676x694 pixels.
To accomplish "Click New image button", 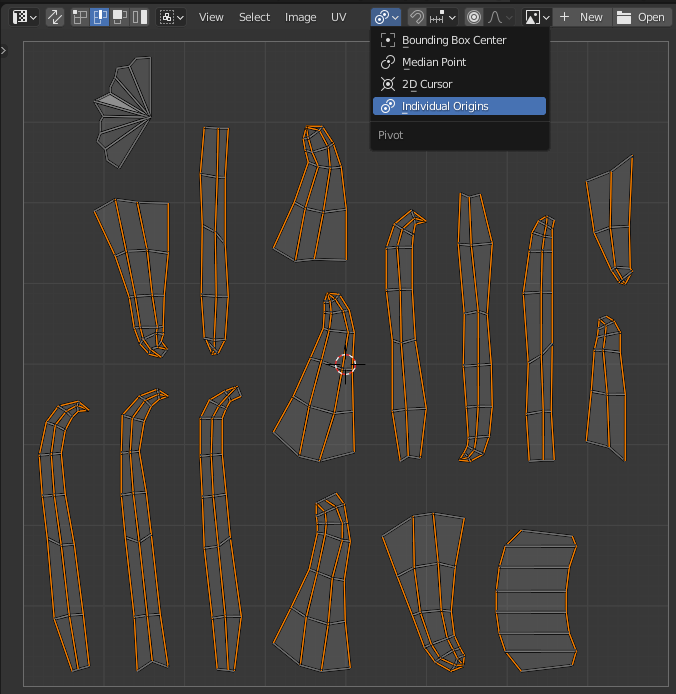I will [x=581, y=17].
